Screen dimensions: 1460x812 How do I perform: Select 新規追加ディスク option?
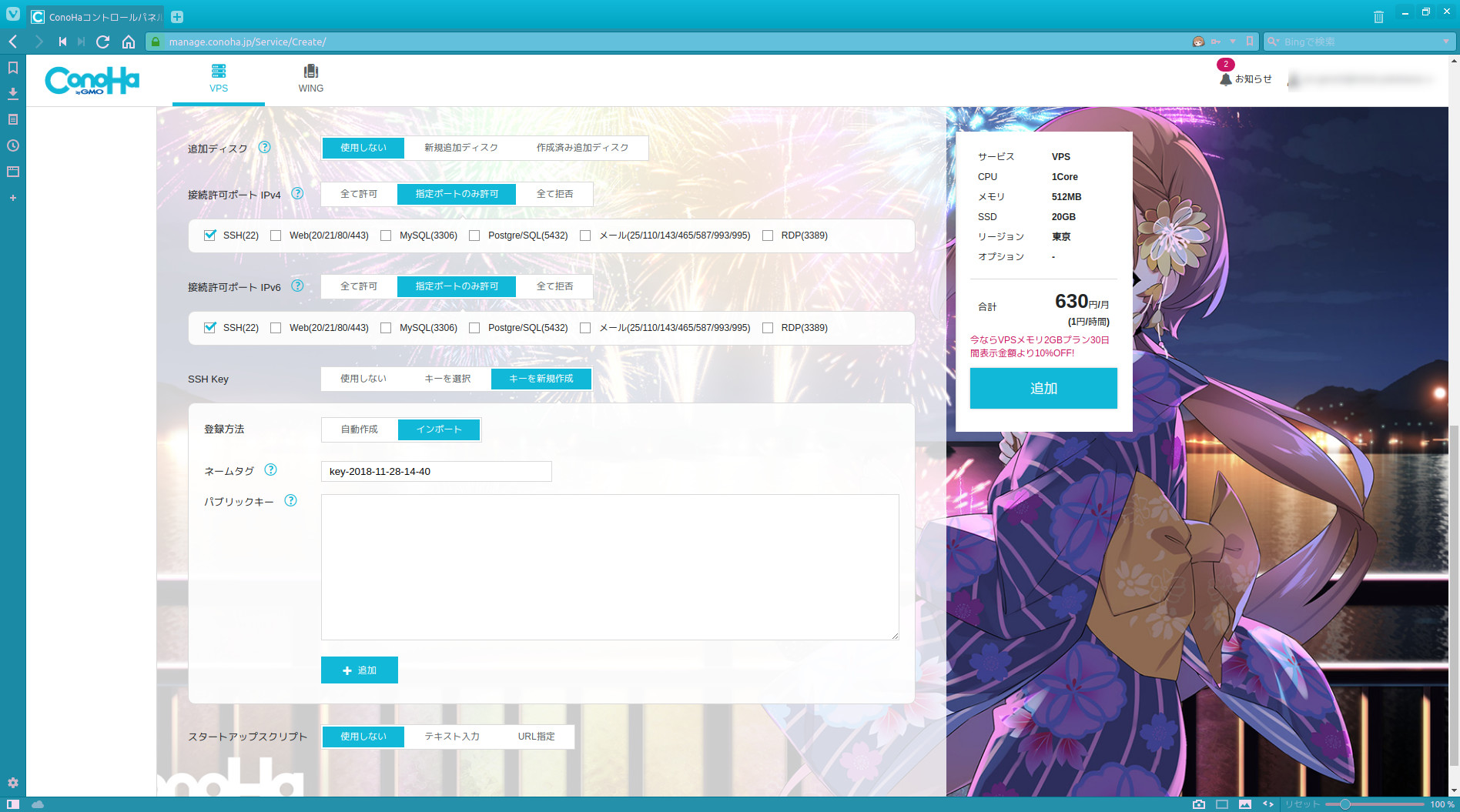[461, 148]
